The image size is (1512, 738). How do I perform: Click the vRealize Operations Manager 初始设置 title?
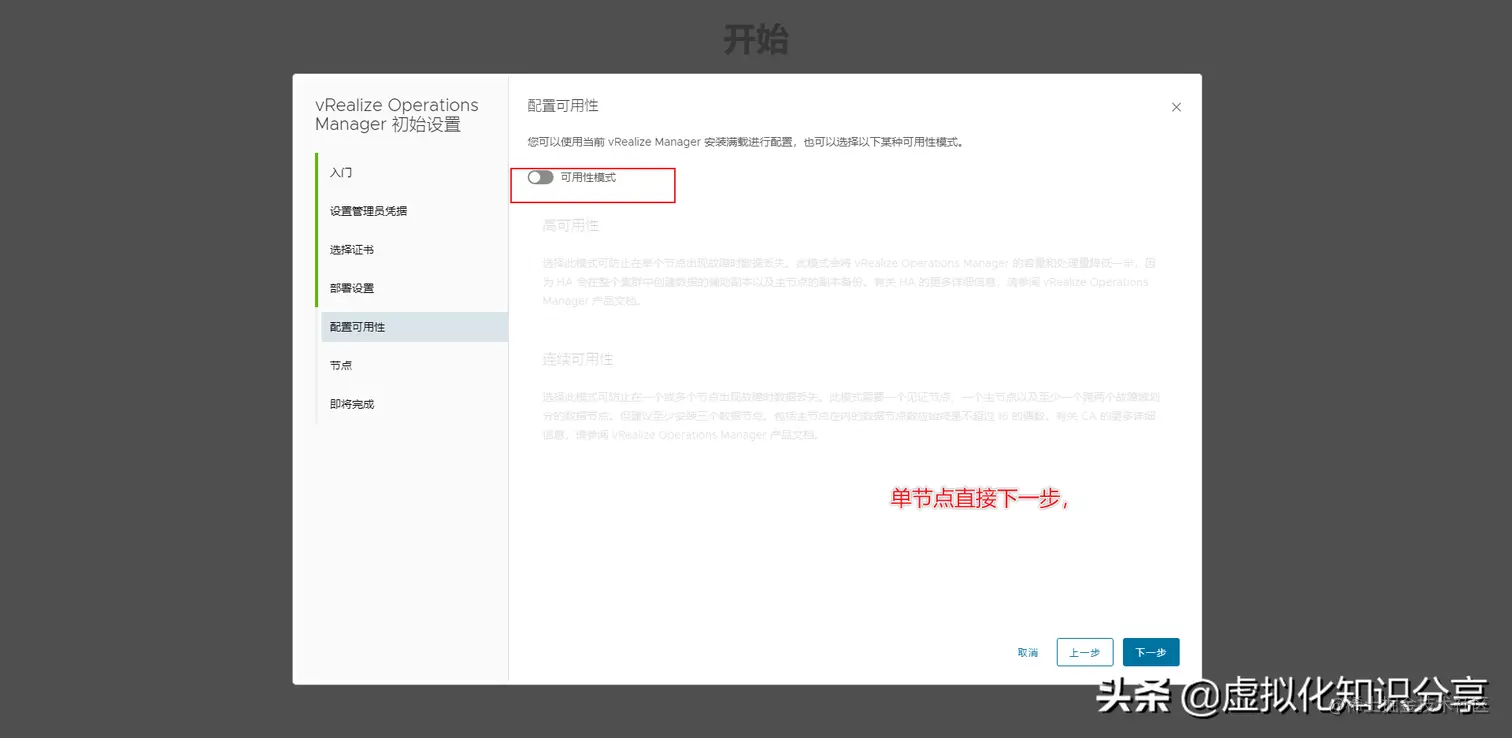tap(397, 114)
